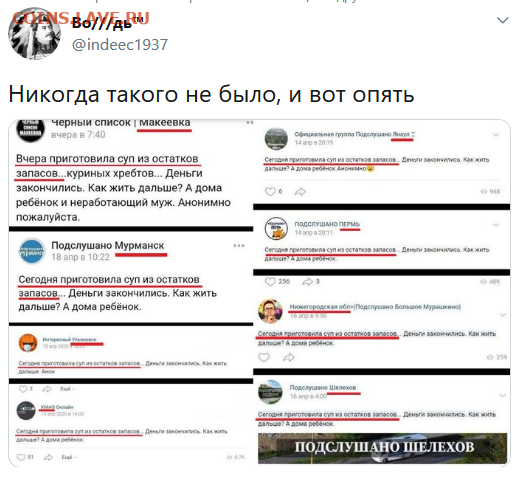This screenshot has width=513, height=480.
Task: Like the Пермь post showing 256 likes
Action: (x=270, y=282)
